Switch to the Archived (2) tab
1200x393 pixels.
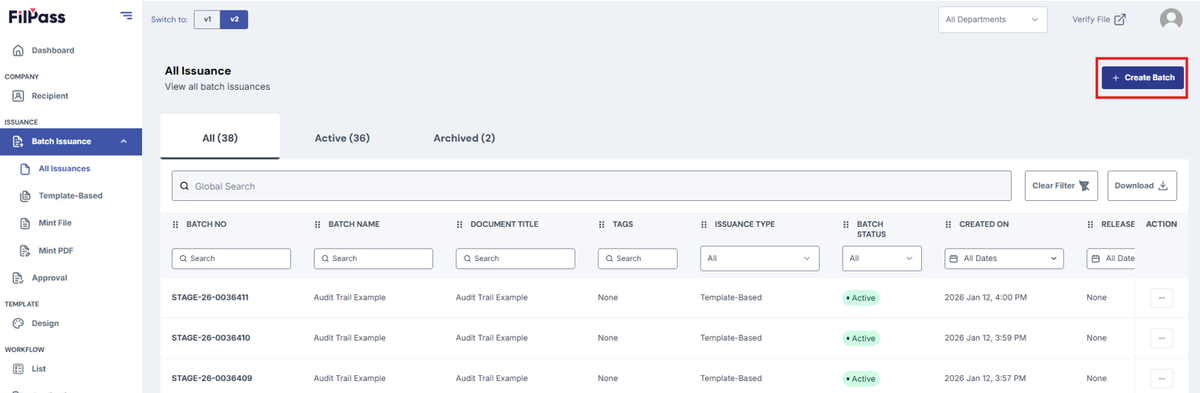tap(464, 137)
